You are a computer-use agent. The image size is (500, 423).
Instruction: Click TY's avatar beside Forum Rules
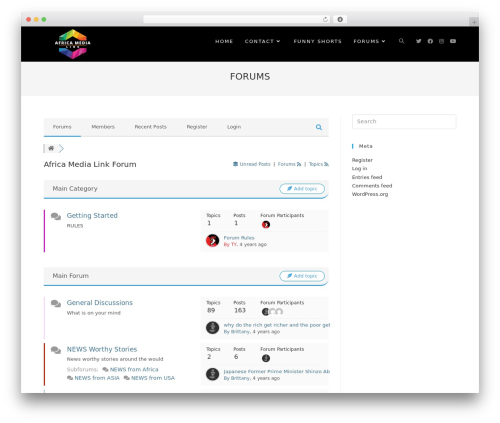(x=212, y=241)
